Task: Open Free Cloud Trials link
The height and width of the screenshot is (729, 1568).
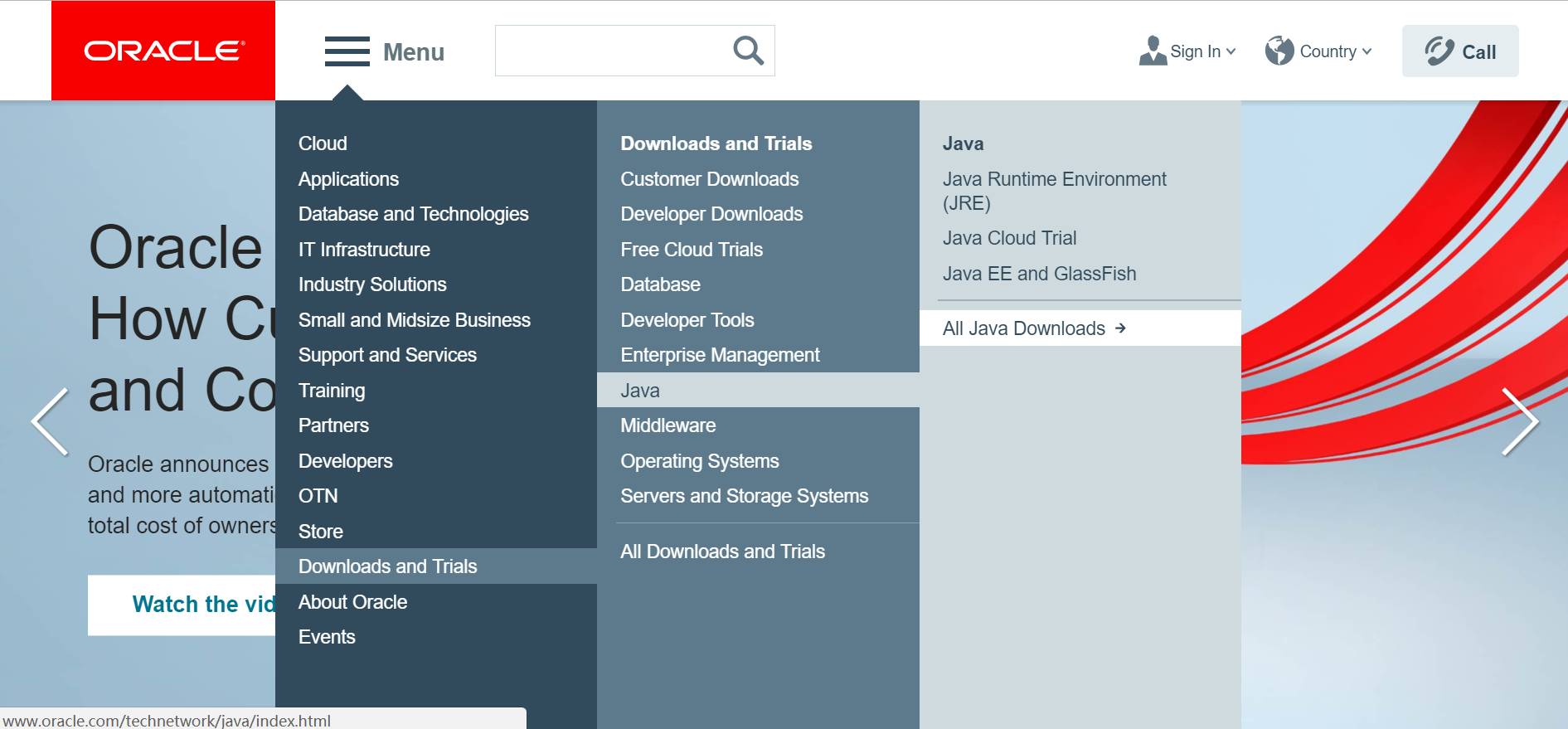Action: click(692, 250)
